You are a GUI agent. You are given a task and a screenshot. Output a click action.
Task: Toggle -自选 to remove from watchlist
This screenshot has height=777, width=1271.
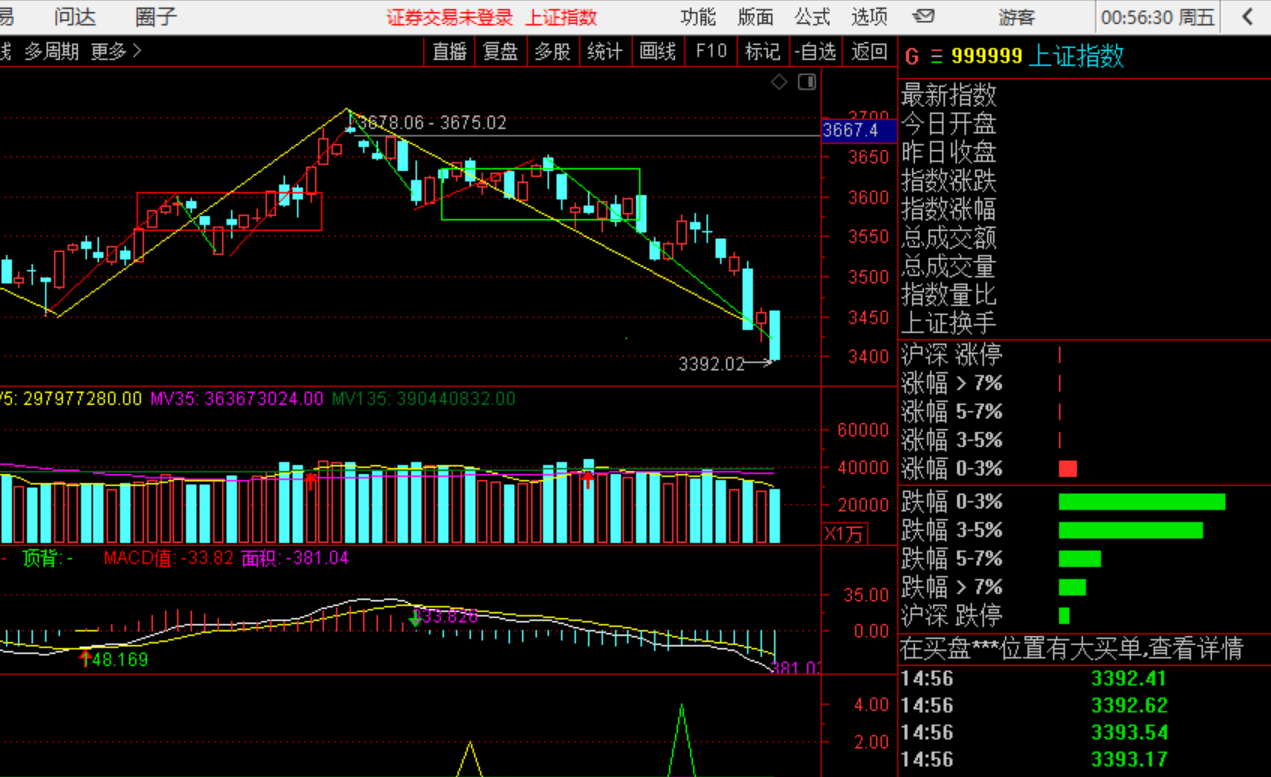[815, 52]
